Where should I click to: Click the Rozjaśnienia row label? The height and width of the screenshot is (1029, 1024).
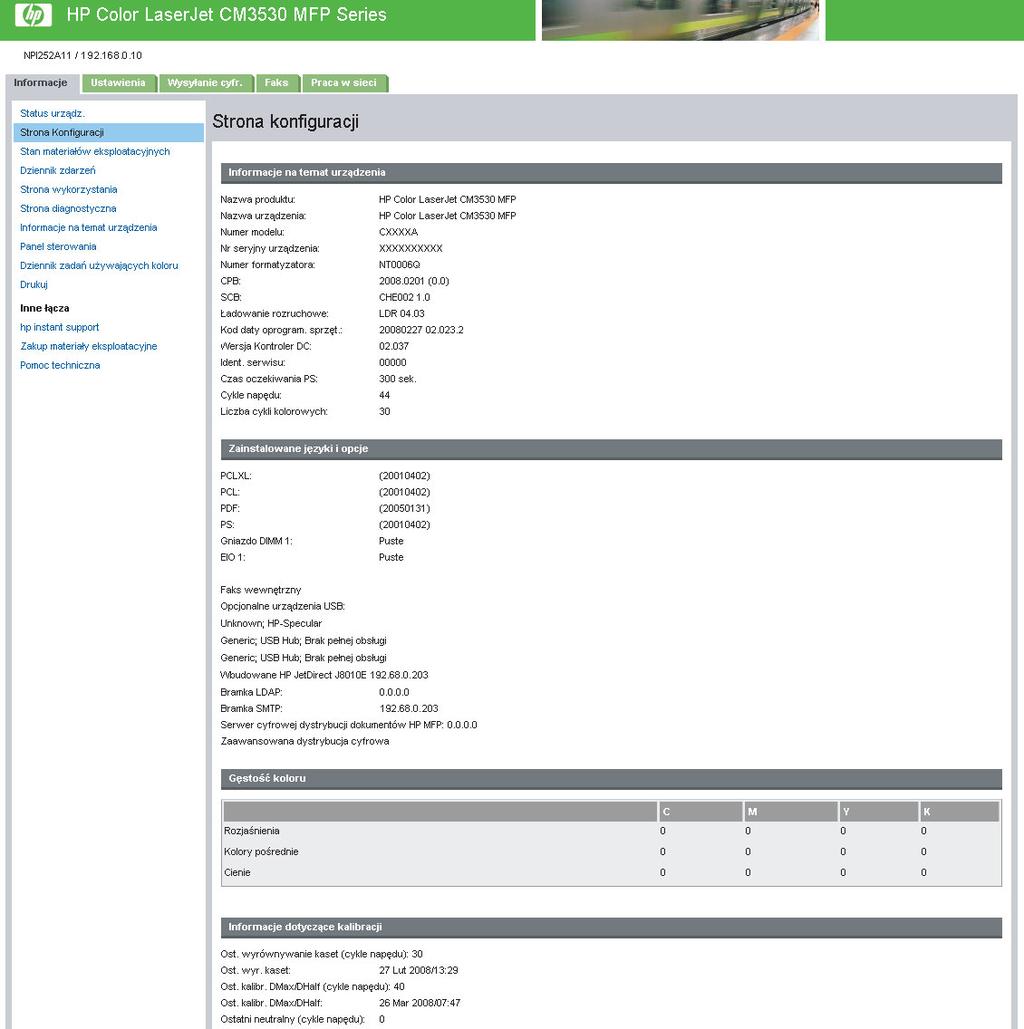[251, 831]
